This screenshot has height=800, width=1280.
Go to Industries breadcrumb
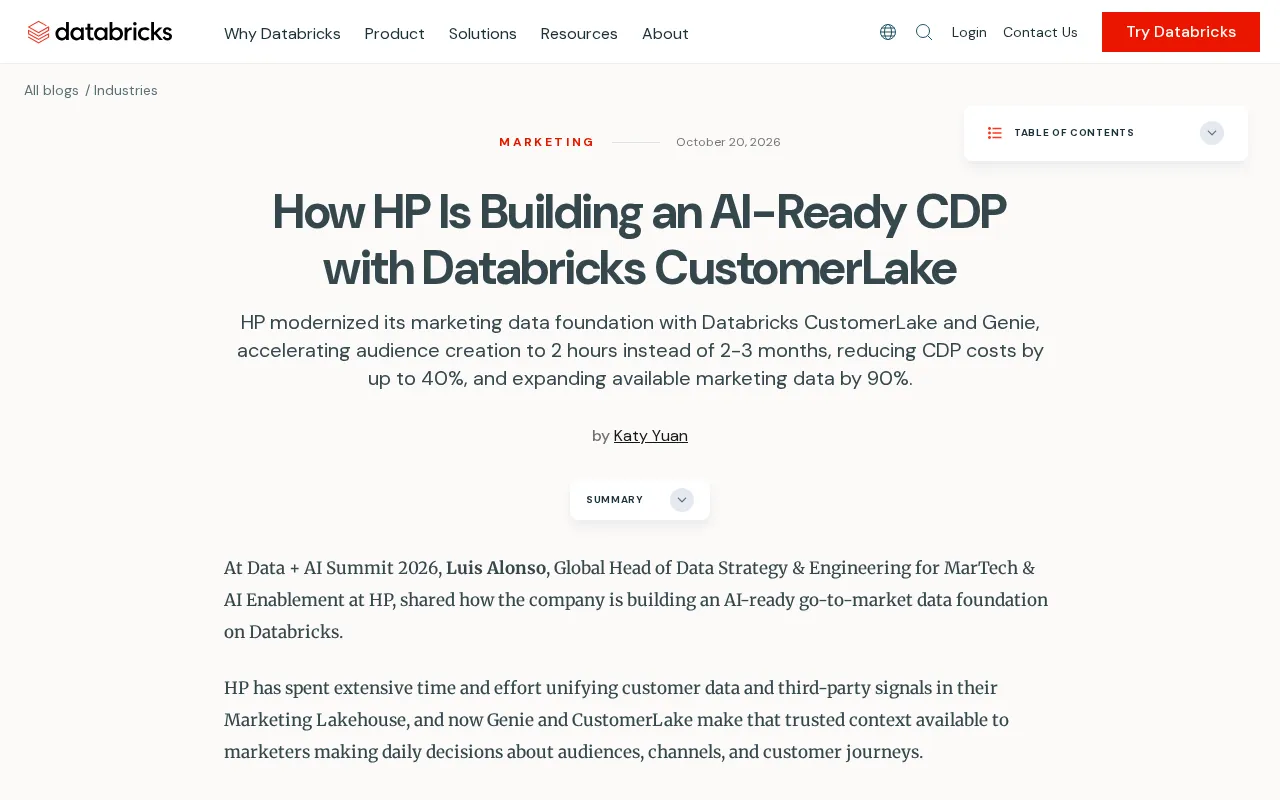tap(126, 90)
